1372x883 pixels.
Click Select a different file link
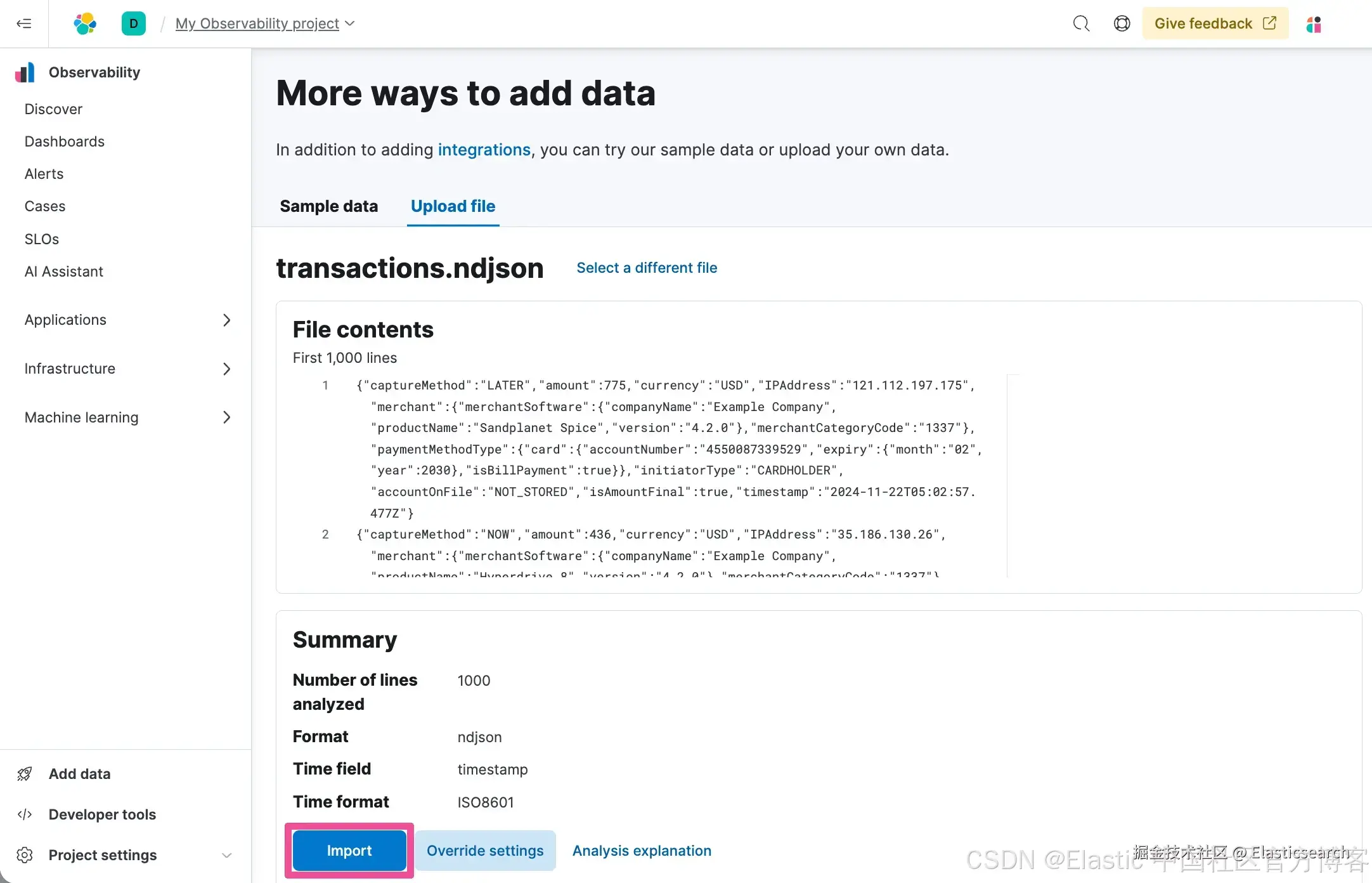point(647,268)
